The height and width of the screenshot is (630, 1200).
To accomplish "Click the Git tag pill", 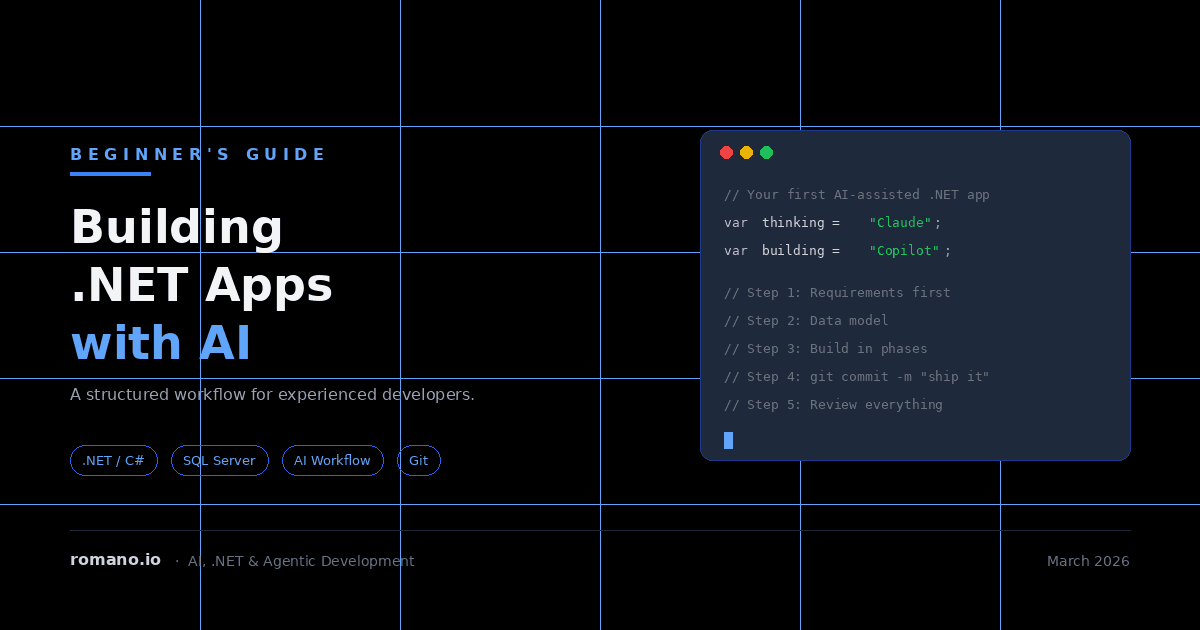I will [x=419, y=461].
